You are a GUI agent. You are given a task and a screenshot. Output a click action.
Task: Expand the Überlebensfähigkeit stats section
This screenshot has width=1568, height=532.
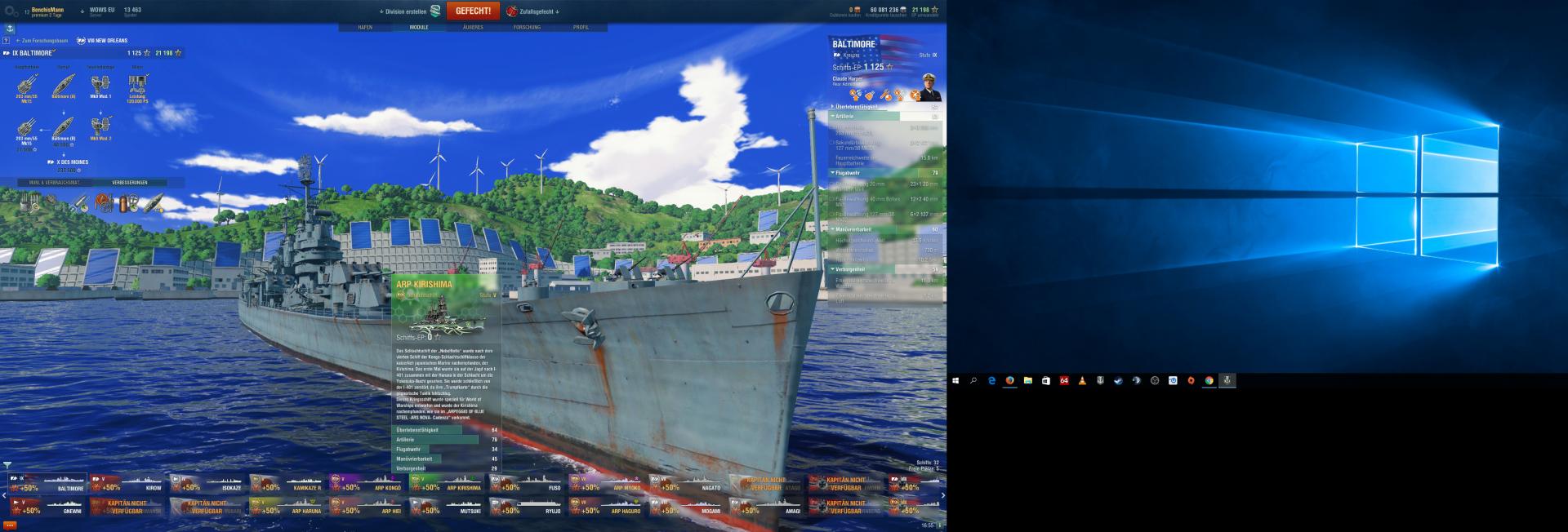886,106
